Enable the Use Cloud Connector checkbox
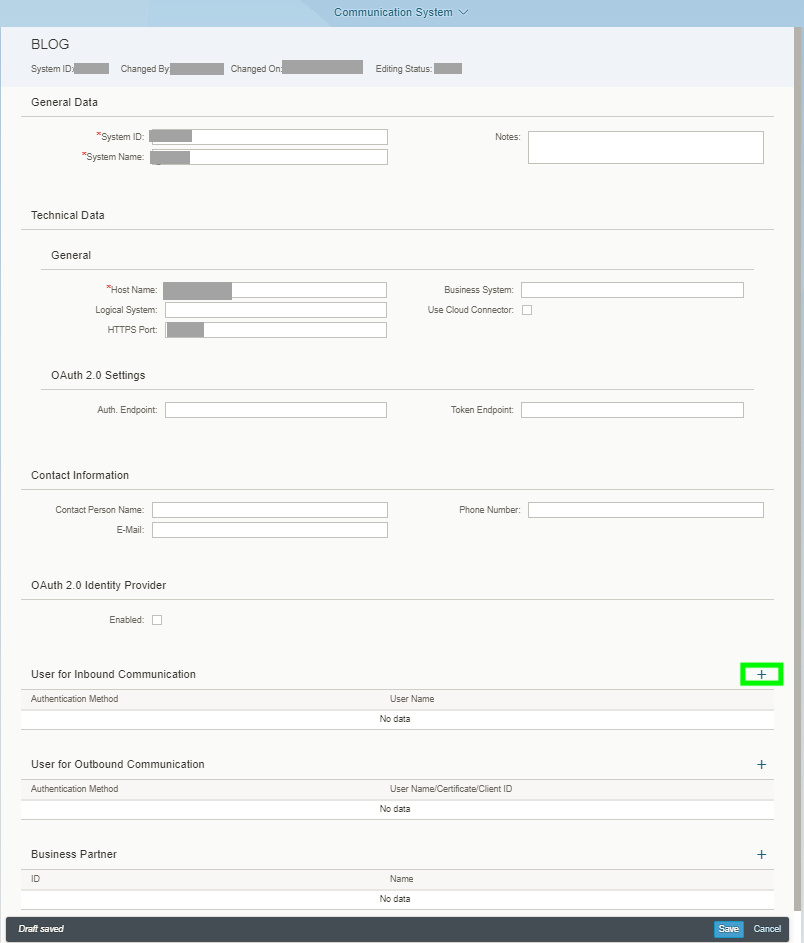Image resolution: width=804 pixels, height=943 pixels. pyautogui.click(x=527, y=310)
